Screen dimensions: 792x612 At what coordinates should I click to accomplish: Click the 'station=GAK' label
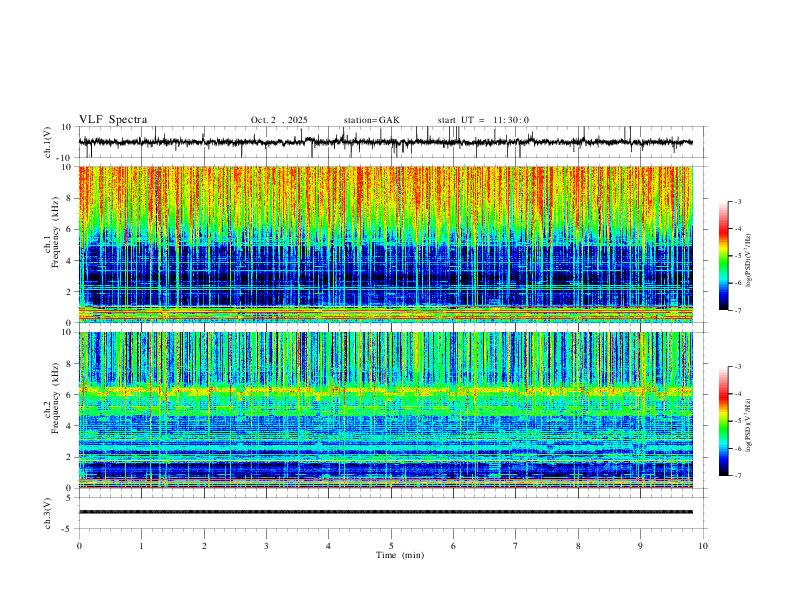click(x=371, y=120)
